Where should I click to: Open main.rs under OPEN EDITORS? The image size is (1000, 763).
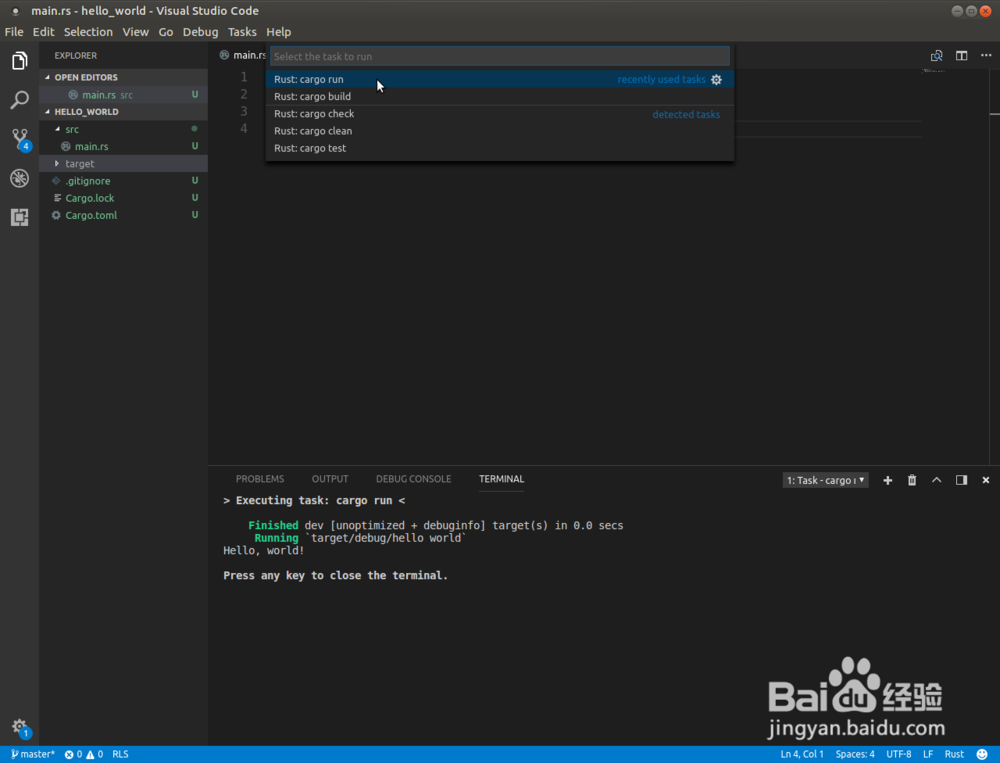pyautogui.click(x=123, y=95)
